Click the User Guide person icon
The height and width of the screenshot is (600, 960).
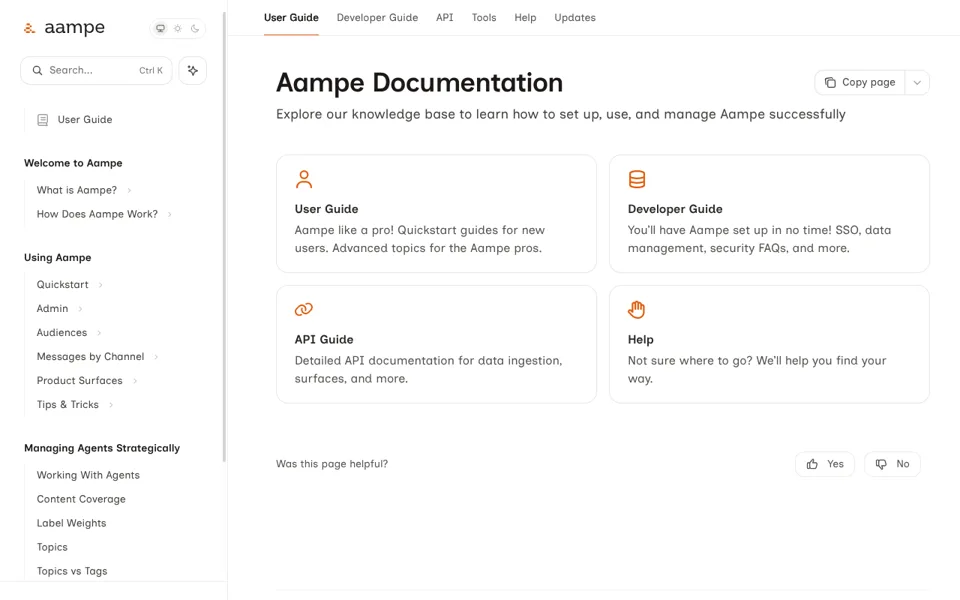[x=304, y=179]
